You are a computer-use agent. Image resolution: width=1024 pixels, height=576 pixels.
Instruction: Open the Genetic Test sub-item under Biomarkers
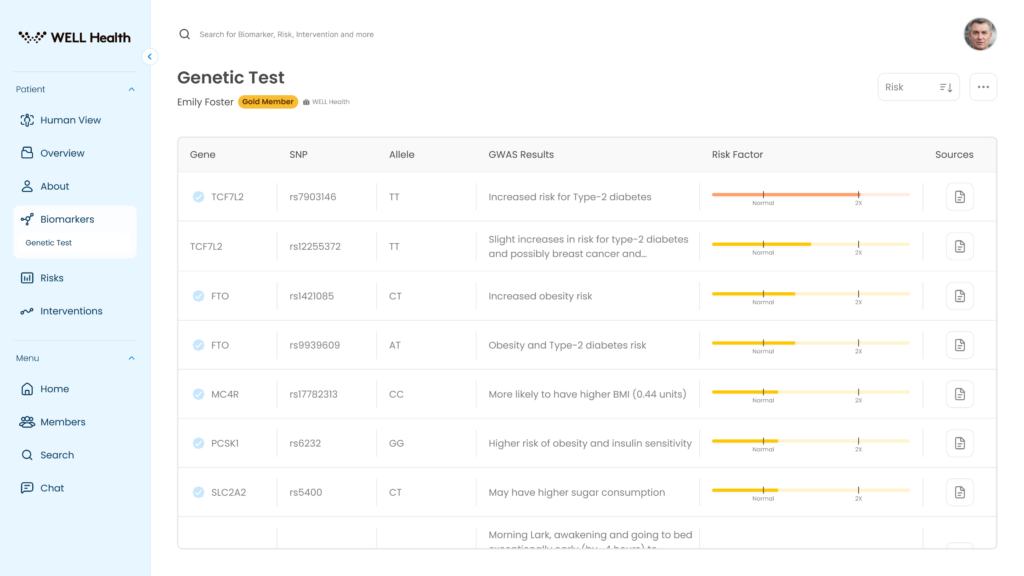tap(49, 243)
